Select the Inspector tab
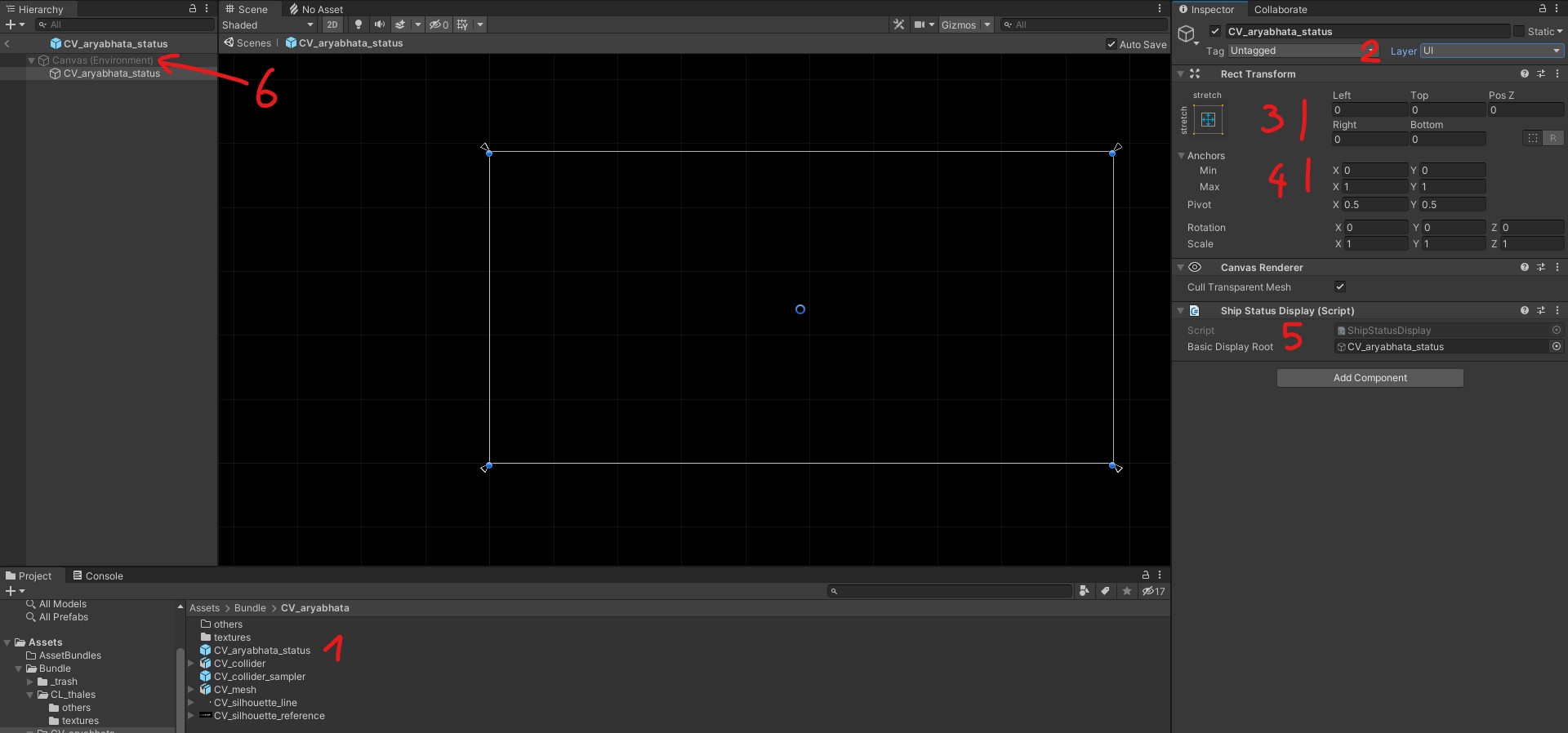The height and width of the screenshot is (733, 1568). tap(1207, 9)
